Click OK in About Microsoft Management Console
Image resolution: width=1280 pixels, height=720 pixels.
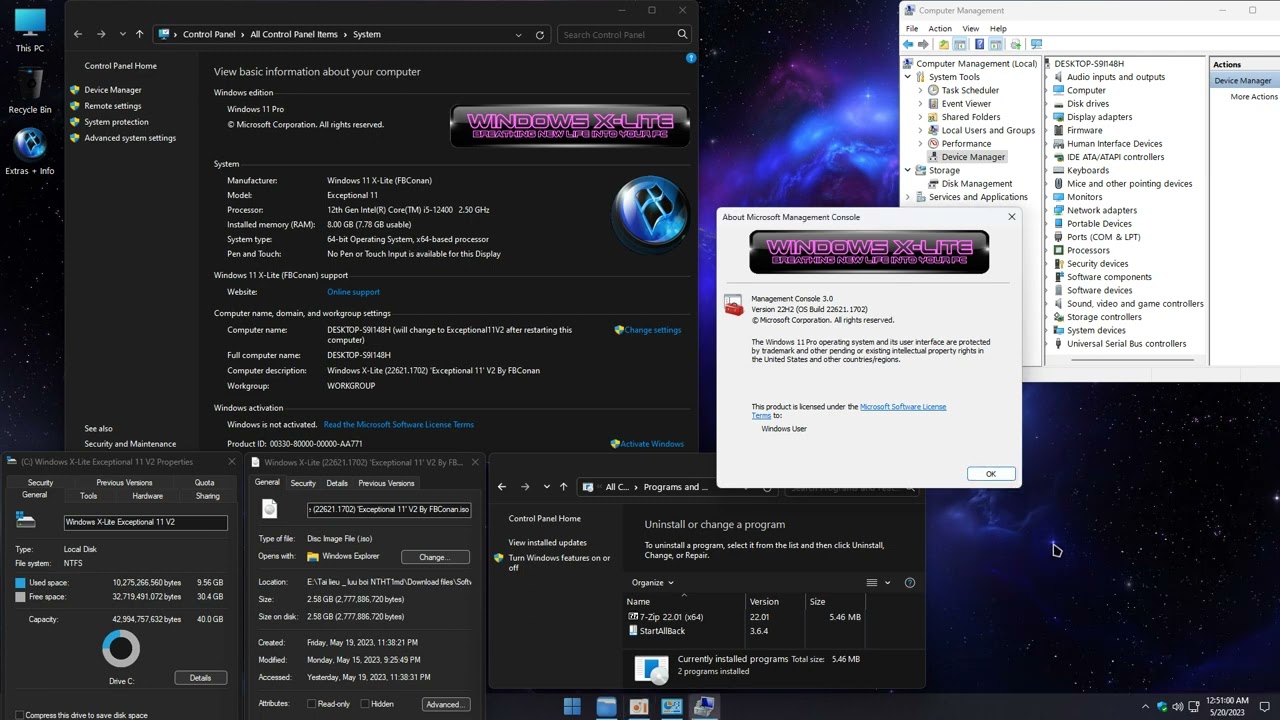[x=991, y=474]
